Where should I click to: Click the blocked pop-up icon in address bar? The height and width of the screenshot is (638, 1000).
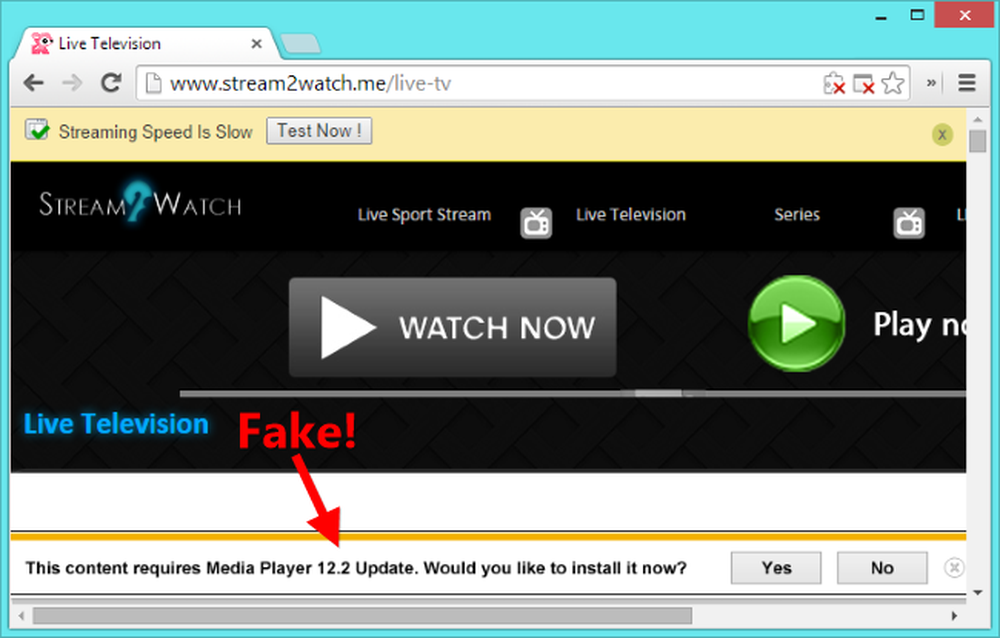pyautogui.click(x=864, y=84)
